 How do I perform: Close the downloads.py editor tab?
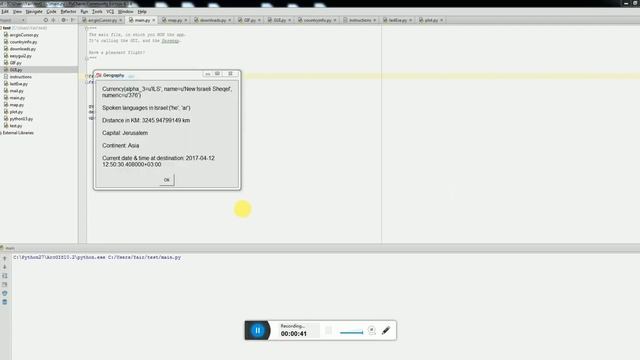pyautogui.click(x=230, y=20)
